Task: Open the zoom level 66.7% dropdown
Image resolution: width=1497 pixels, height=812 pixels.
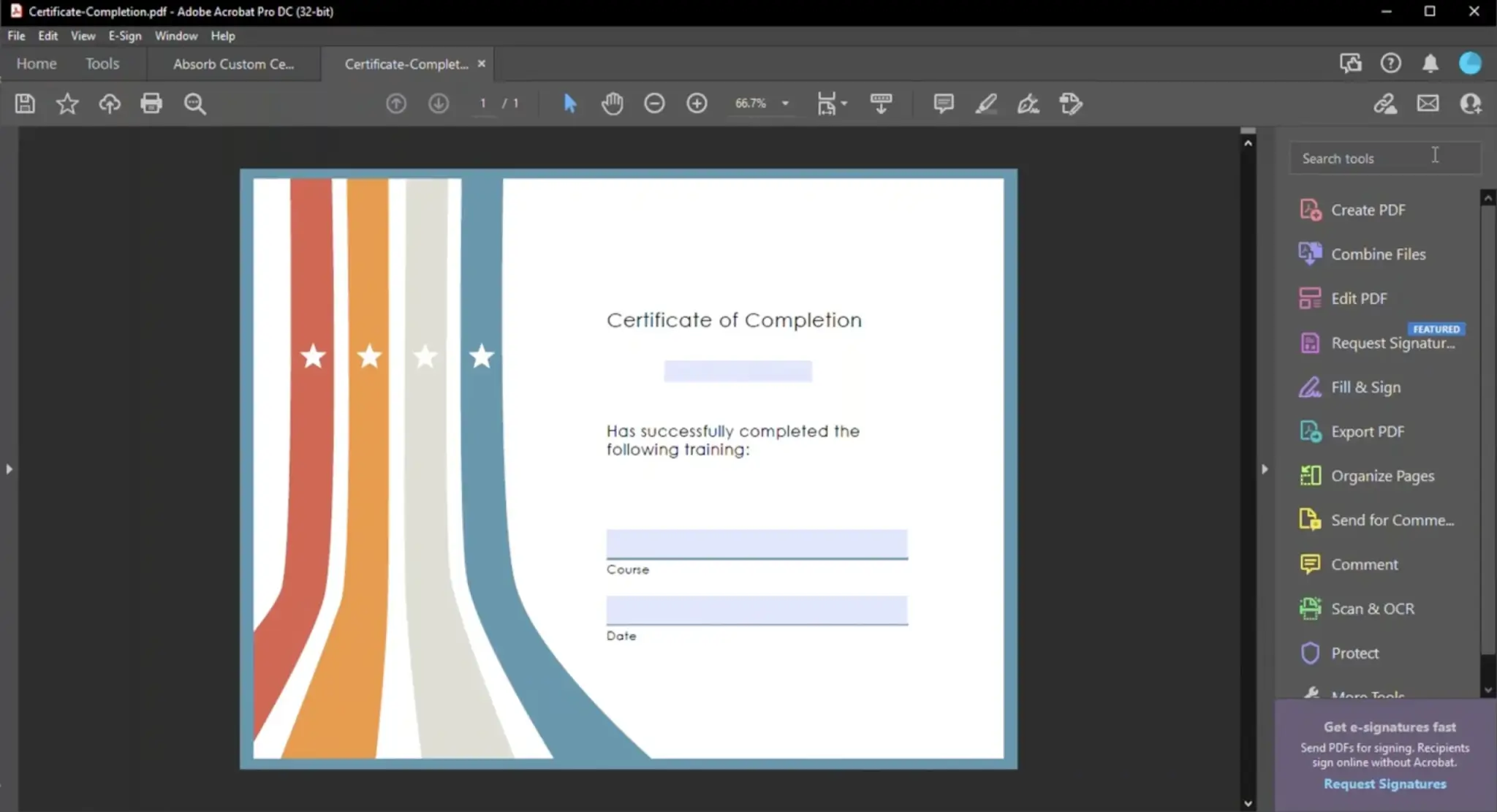Action: tap(785, 103)
